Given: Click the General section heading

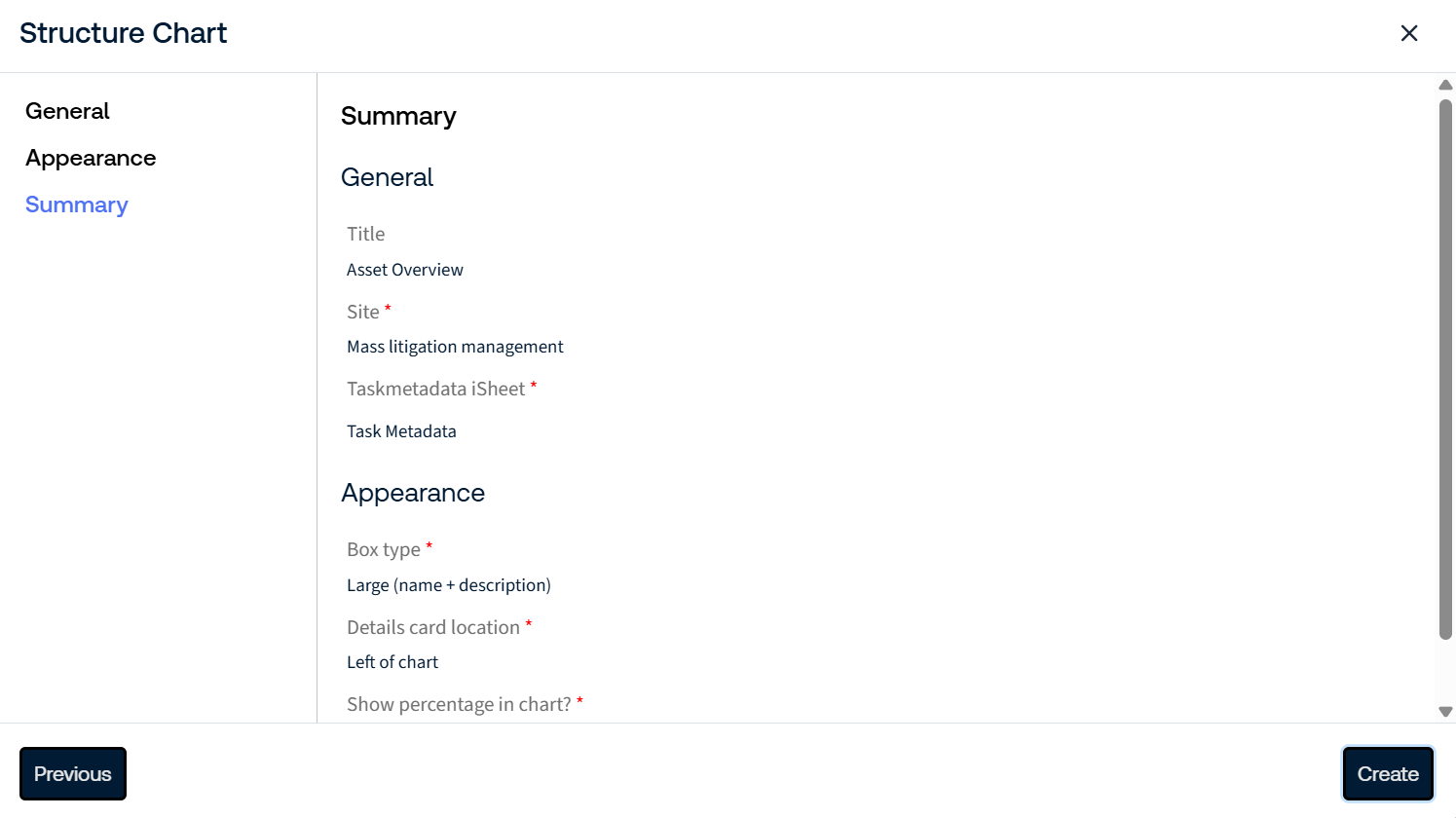Looking at the screenshot, I should 387,177.
